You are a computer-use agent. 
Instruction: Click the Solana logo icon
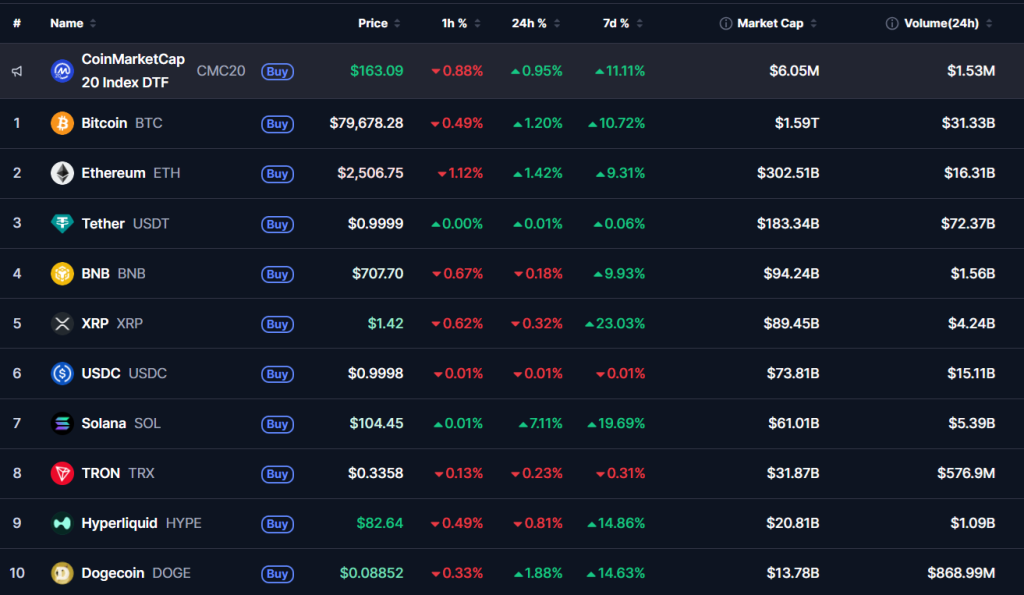tap(62, 423)
